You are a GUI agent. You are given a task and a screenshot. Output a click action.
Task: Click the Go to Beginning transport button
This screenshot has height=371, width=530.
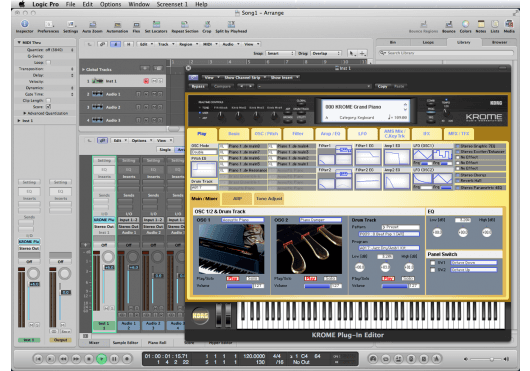pyautogui.click(x=38, y=358)
